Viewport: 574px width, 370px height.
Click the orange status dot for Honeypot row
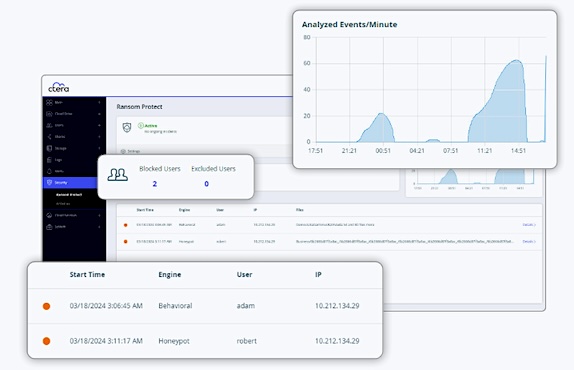coord(46,341)
